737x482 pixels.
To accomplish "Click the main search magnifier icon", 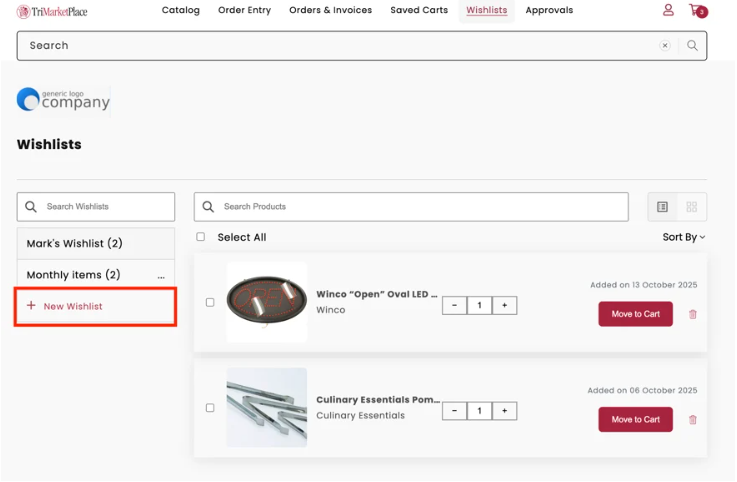I will (692, 45).
